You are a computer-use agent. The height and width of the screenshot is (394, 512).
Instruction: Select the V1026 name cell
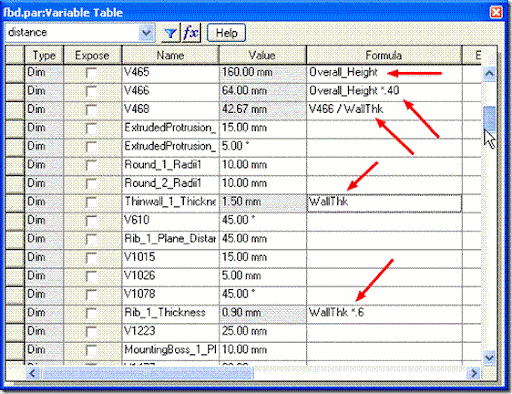pyautogui.click(x=170, y=276)
